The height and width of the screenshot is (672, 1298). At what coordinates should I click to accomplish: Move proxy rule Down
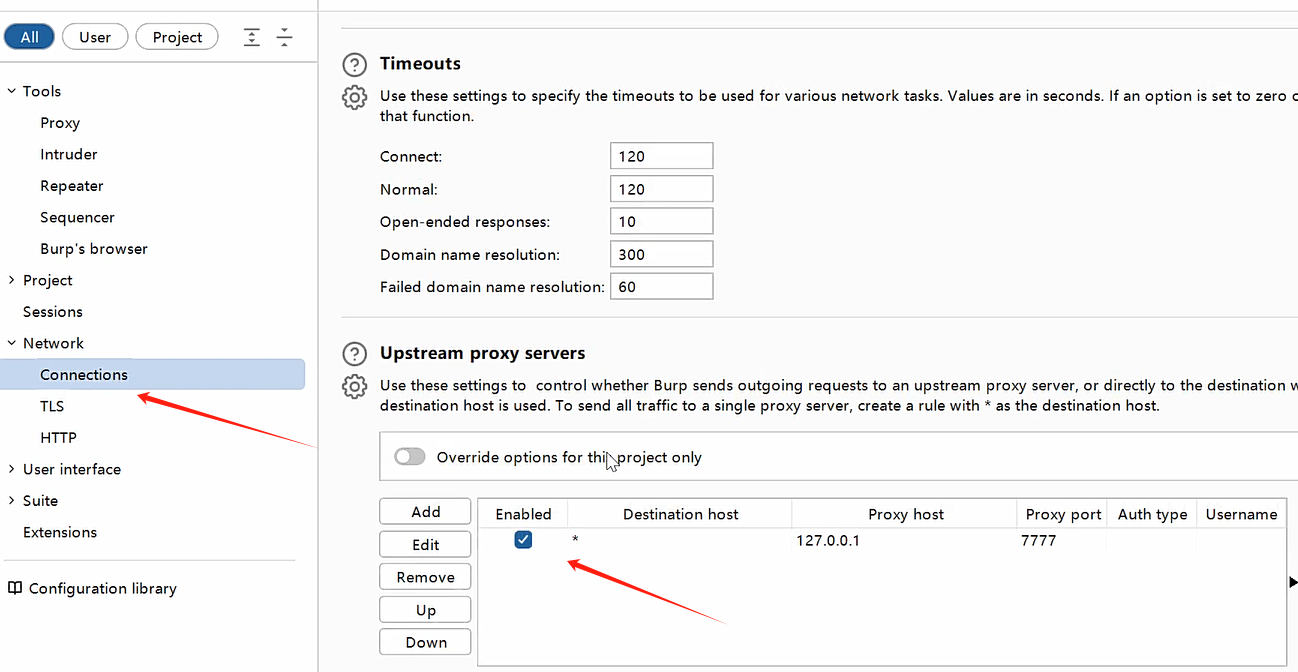425,642
